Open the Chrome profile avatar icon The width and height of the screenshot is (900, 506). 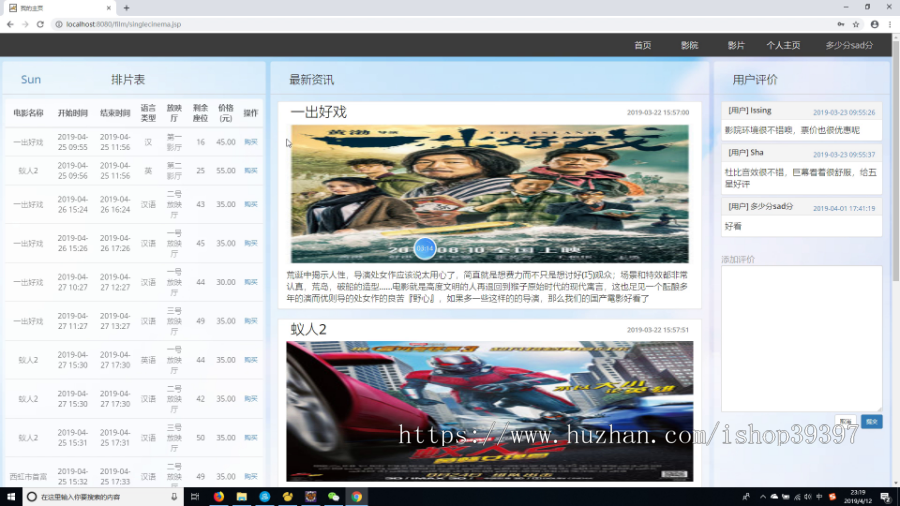click(x=874, y=24)
